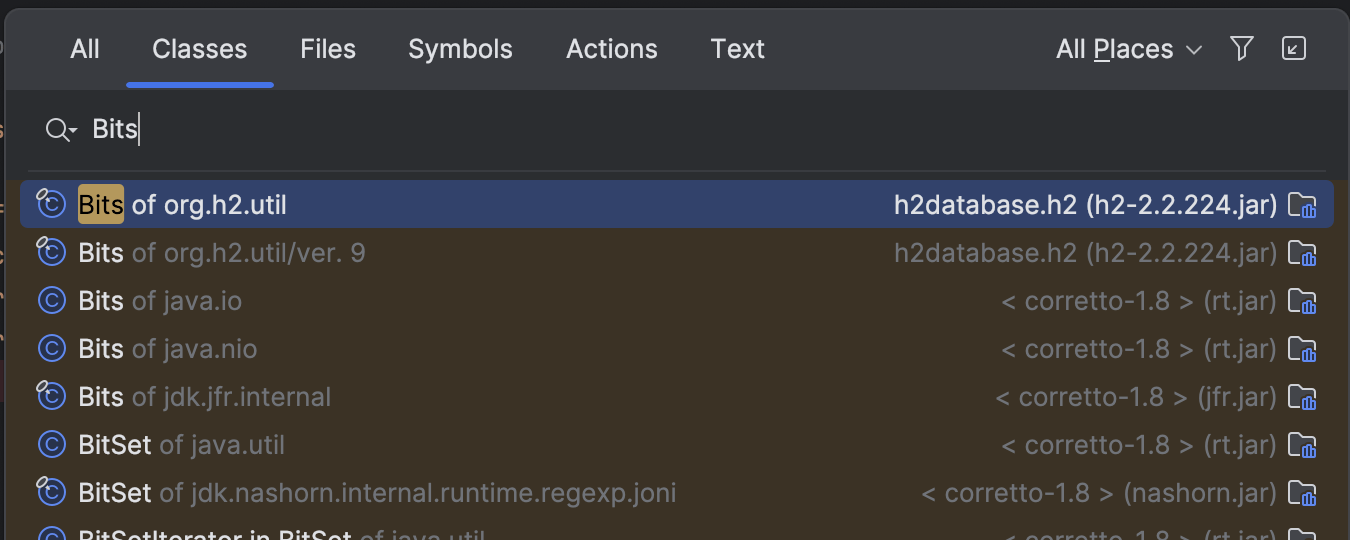Open search results in Find tool window
The image size is (1350, 540).
[x=1294, y=49]
